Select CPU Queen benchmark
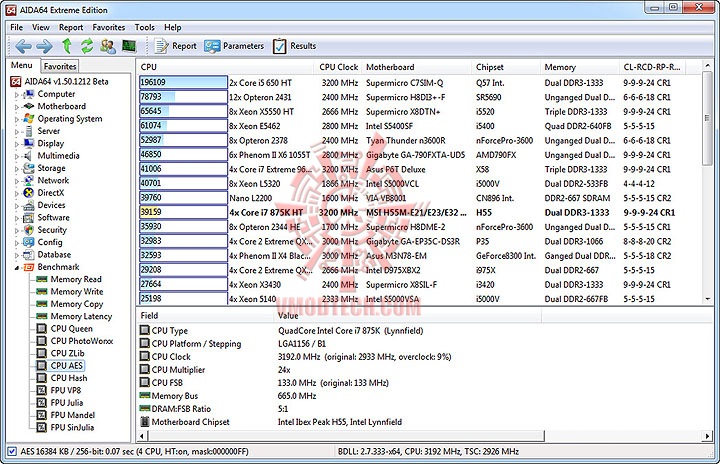The image size is (720, 464). (72, 329)
